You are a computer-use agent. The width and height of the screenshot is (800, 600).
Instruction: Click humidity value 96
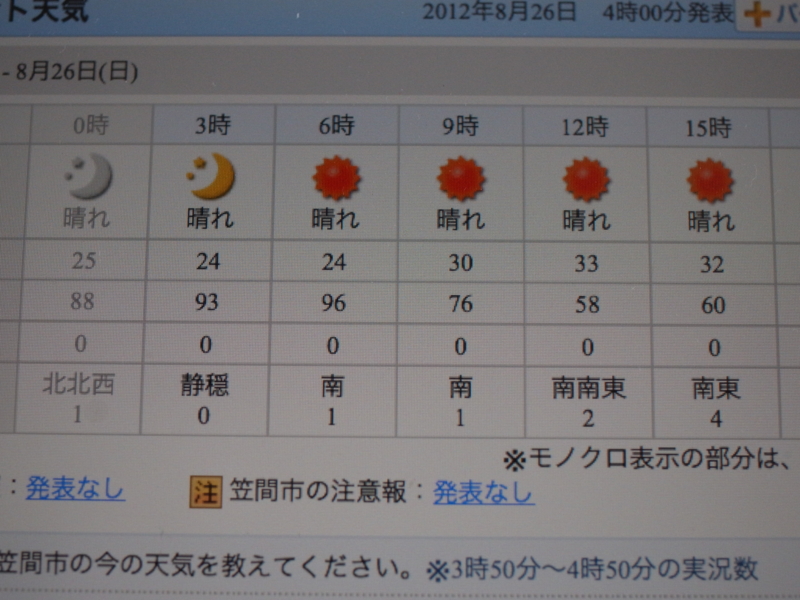(x=334, y=303)
